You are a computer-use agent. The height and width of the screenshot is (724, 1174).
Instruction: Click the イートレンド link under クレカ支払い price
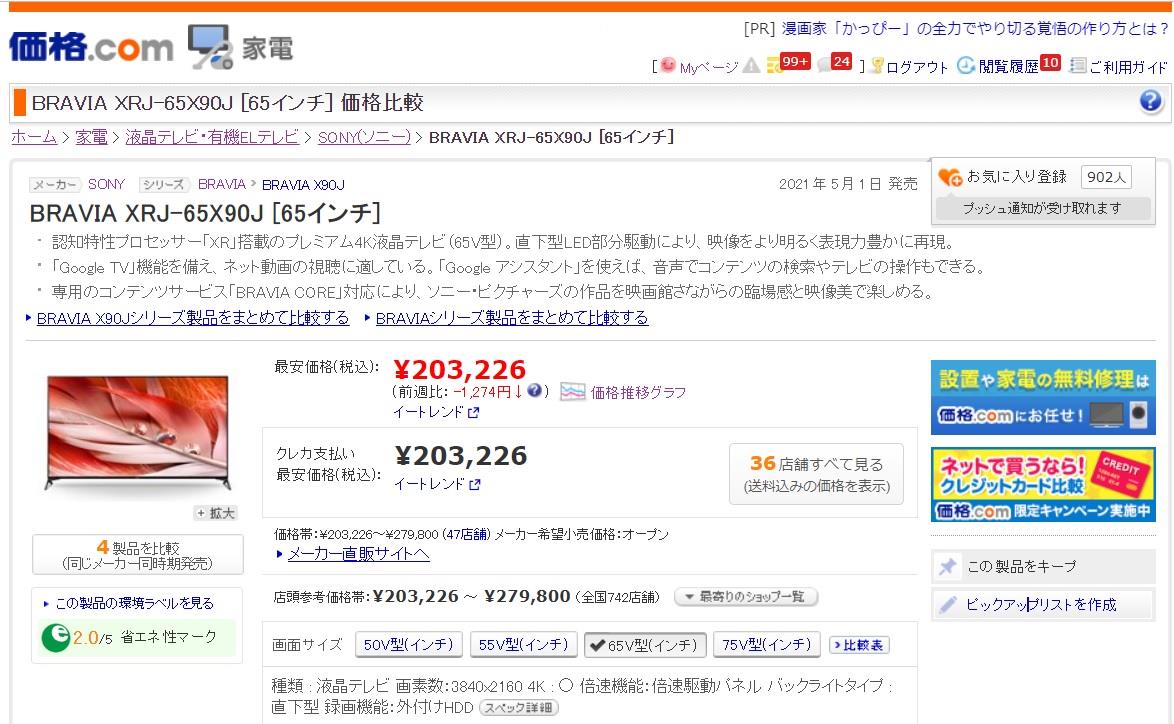[x=430, y=484]
